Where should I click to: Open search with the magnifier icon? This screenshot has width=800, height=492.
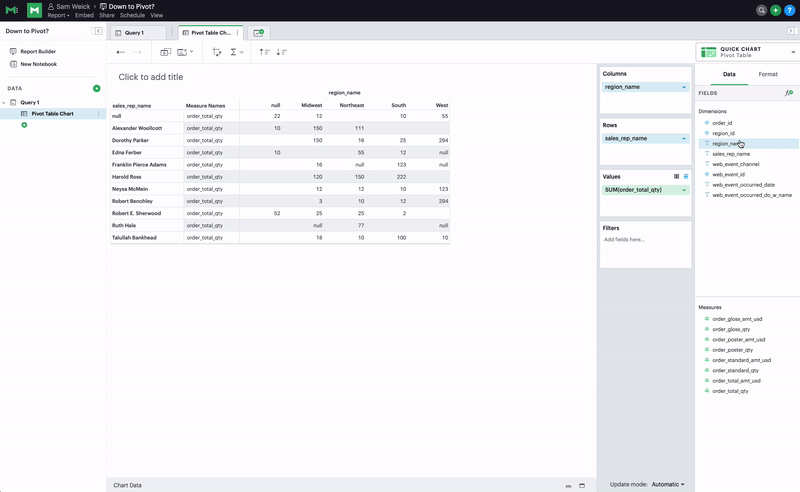[x=762, y=10]
